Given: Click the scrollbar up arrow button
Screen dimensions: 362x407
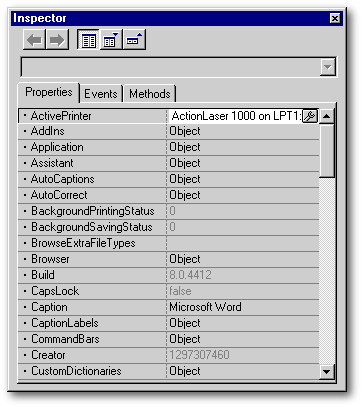Looking at the screenshot, I should click(x=326, y=116).
